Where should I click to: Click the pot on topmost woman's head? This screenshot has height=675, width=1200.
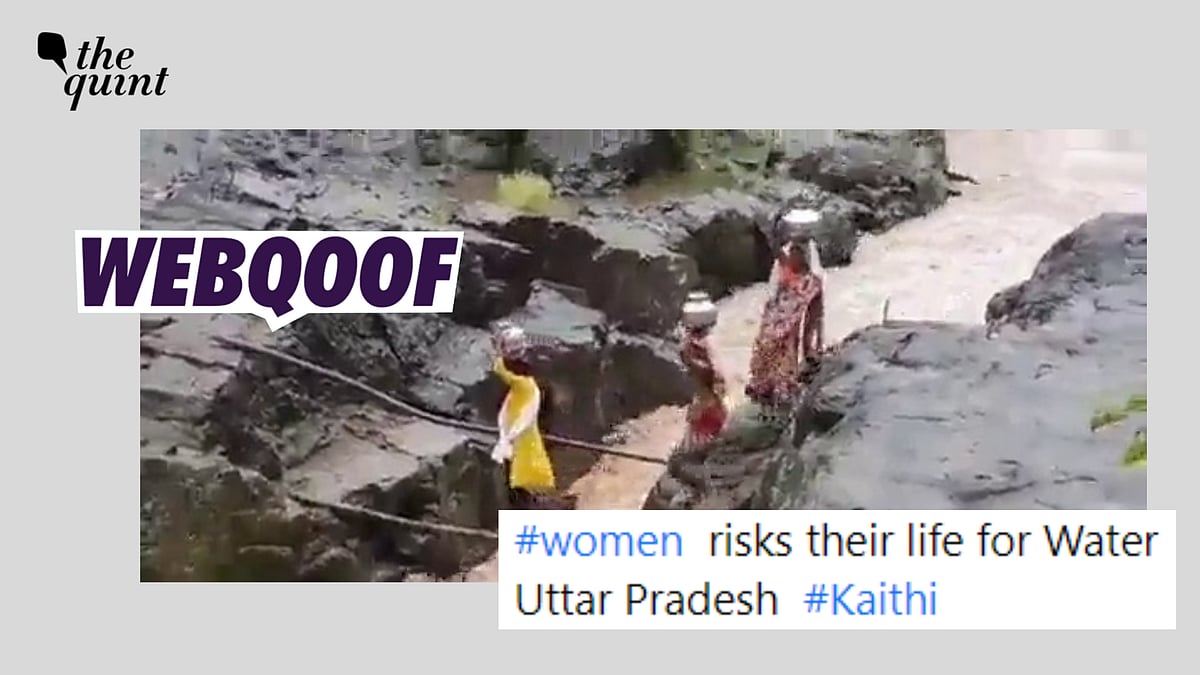click(x=800, y=220)
